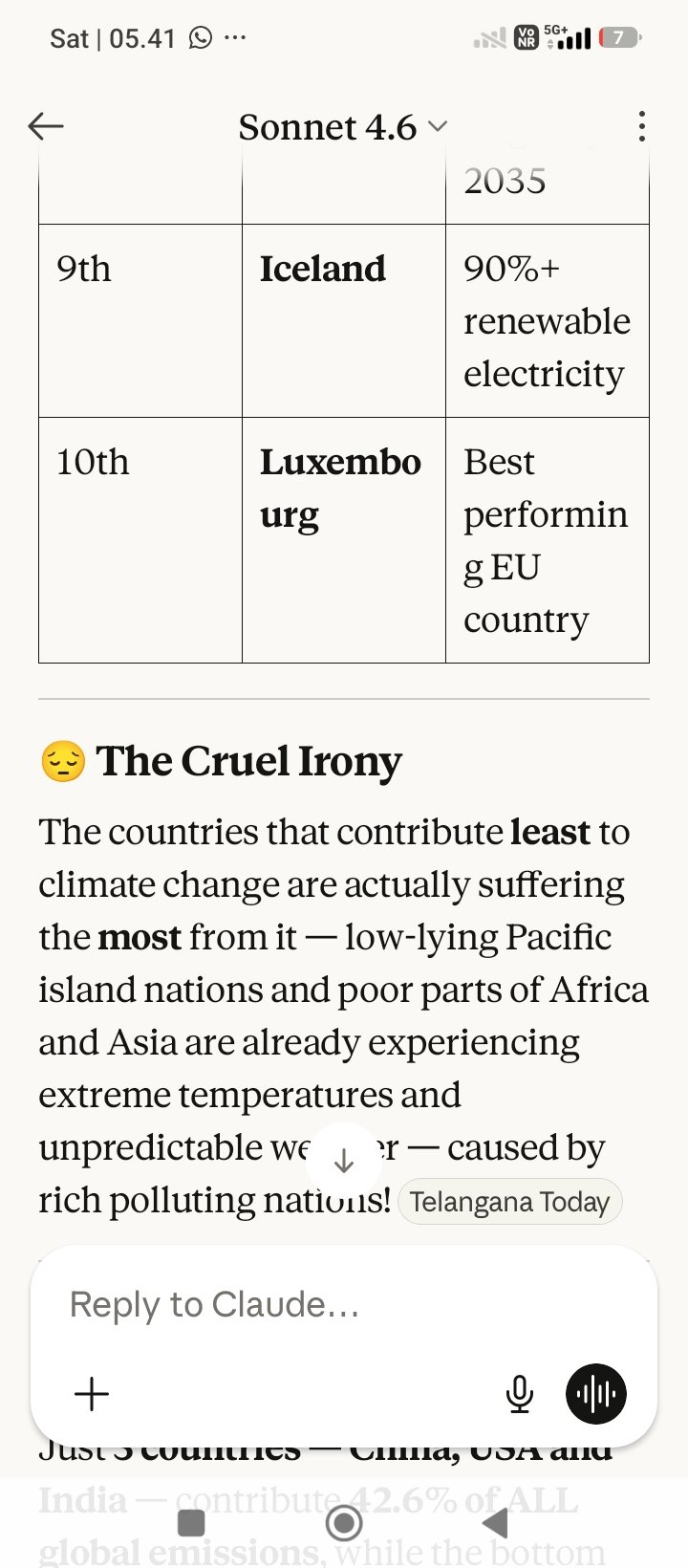Viewport: 688px width, 1568px height.
Task: Tap the pensive face emoji
Action: (x=63, y=762)
